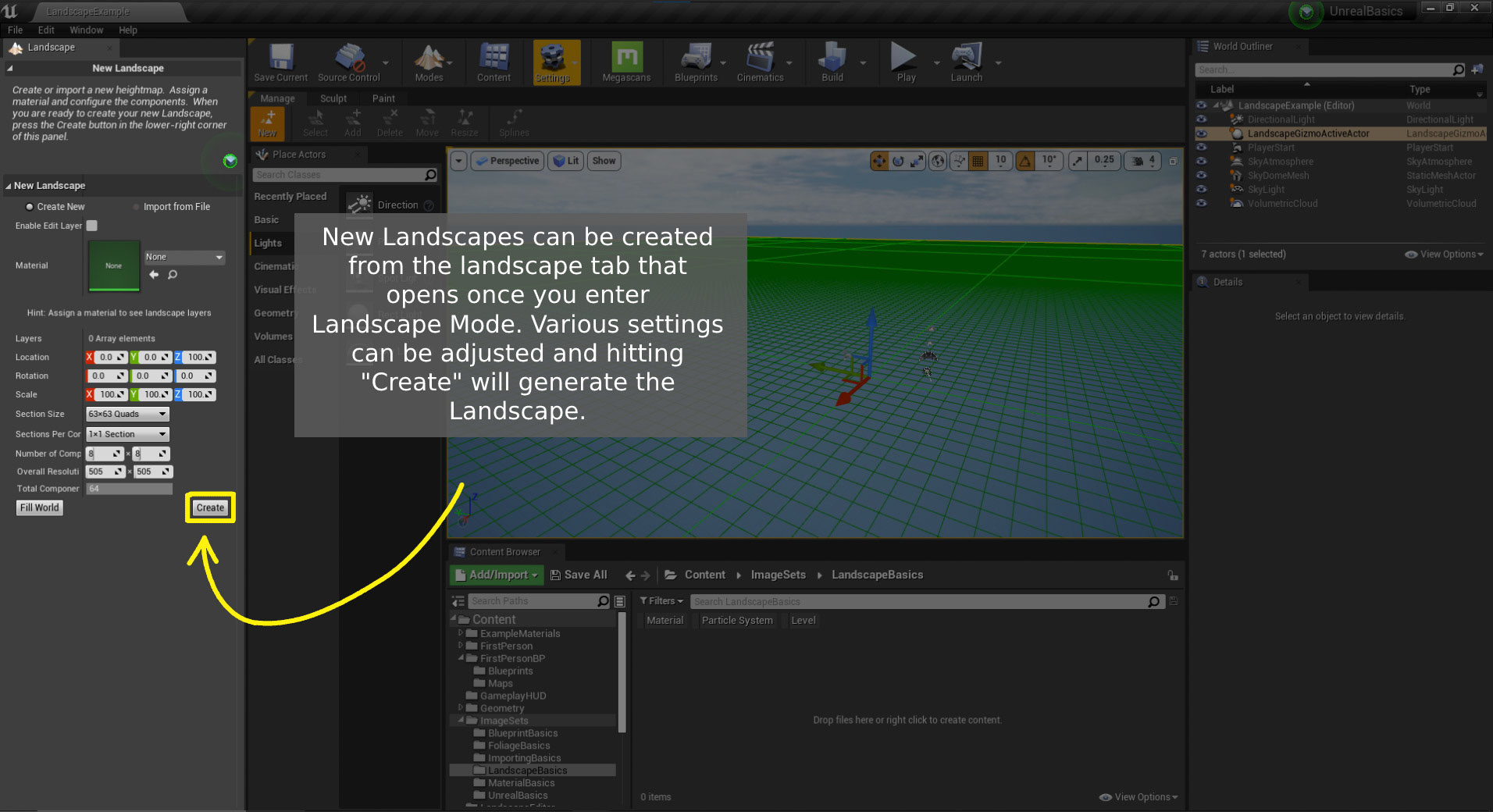This screenshot has height=812, width=1493.
Task: Open the Window menu
Action: (86, 30)
